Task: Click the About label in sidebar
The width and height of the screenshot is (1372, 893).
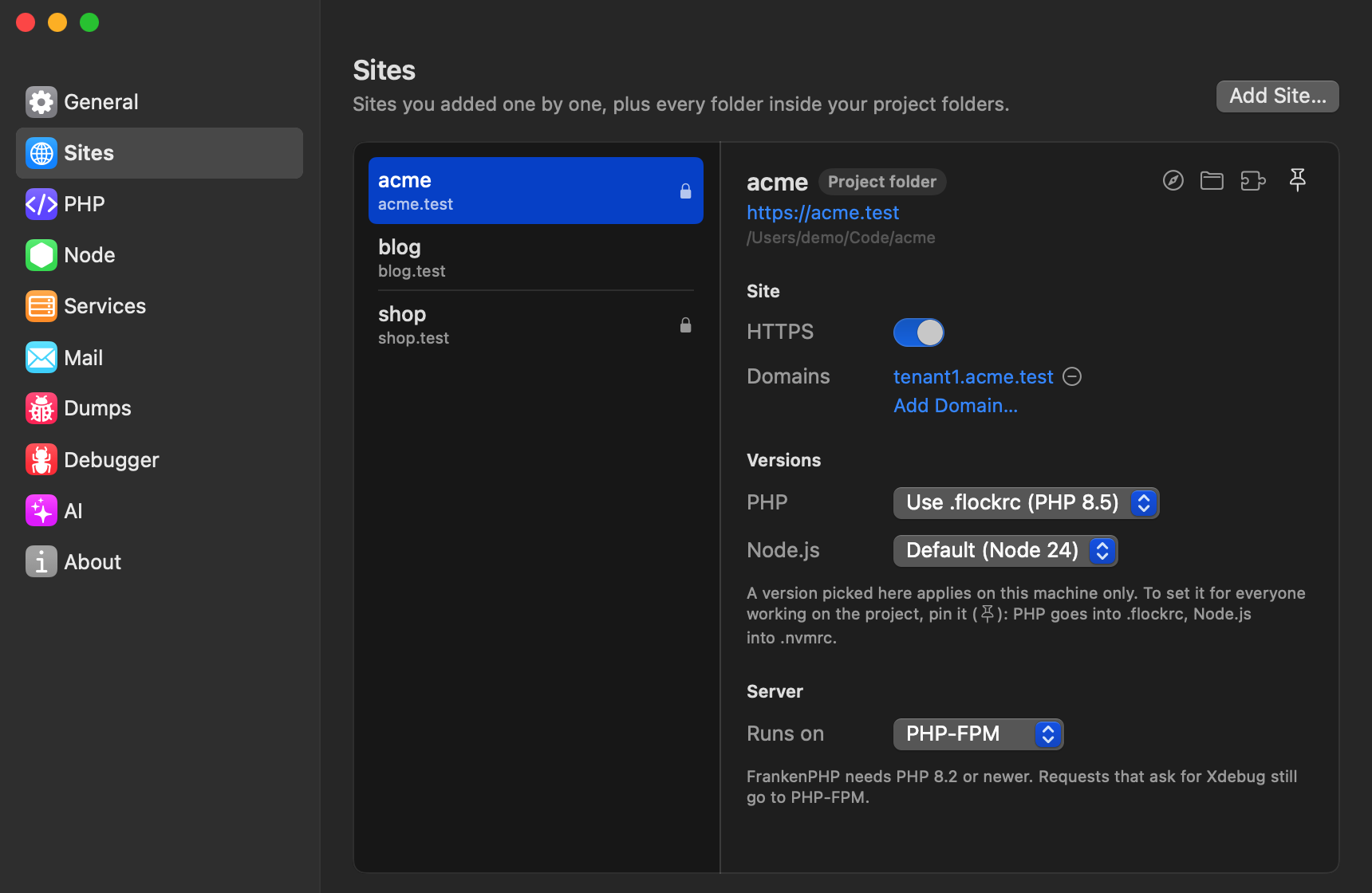Action: (93, 562)
